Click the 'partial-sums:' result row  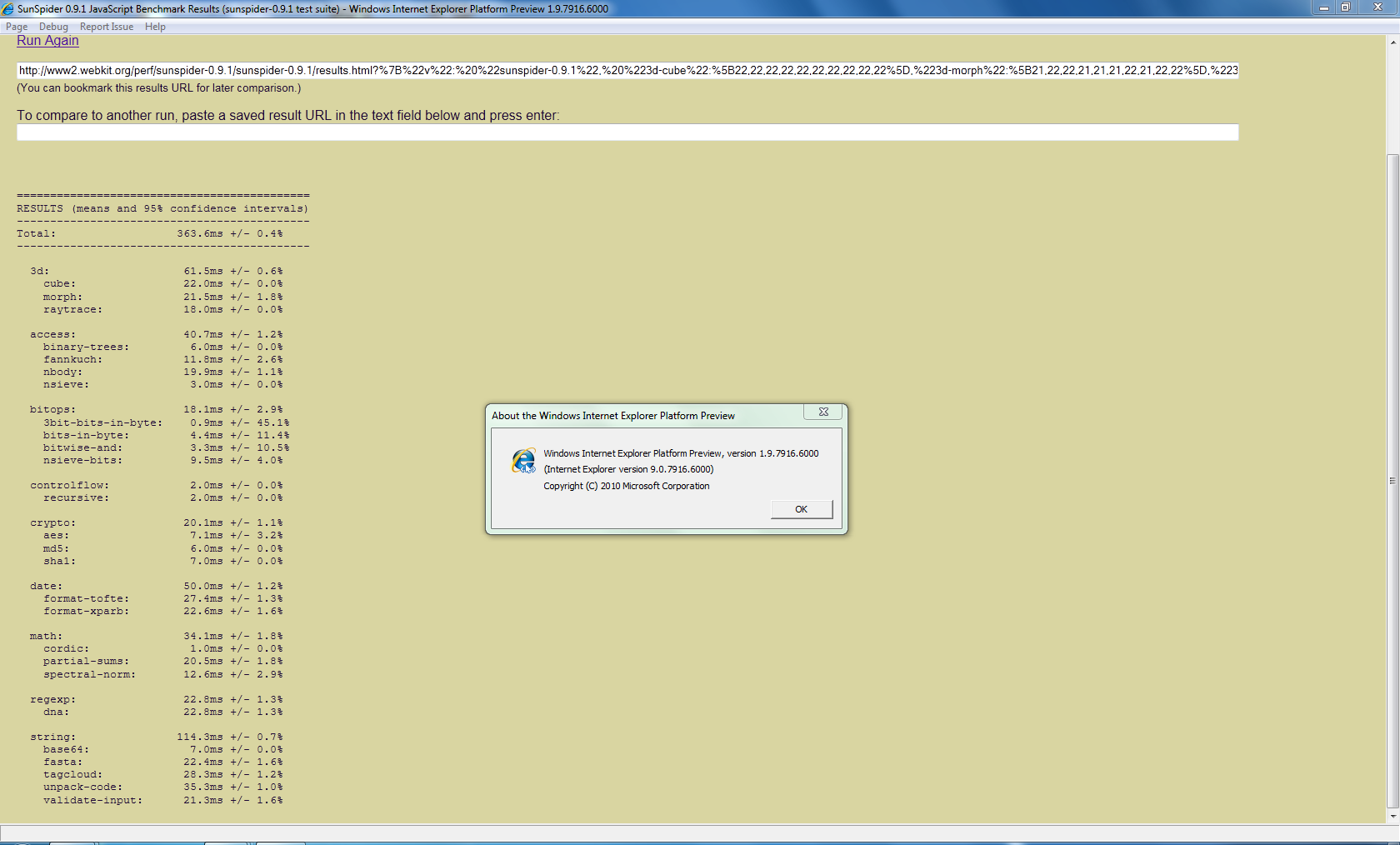(x=163, y=662)
